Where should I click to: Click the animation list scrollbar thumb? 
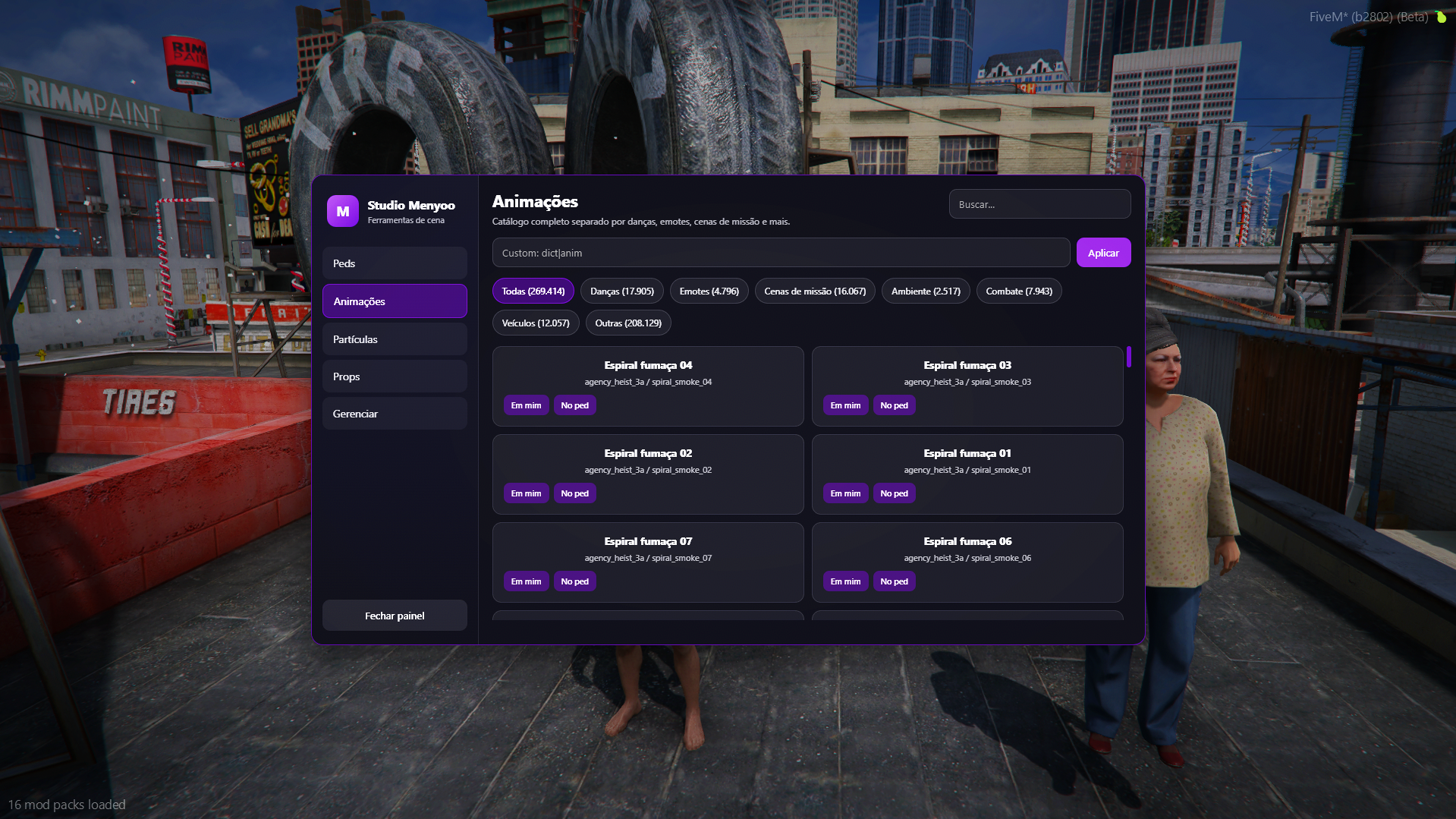(1129, 357)
